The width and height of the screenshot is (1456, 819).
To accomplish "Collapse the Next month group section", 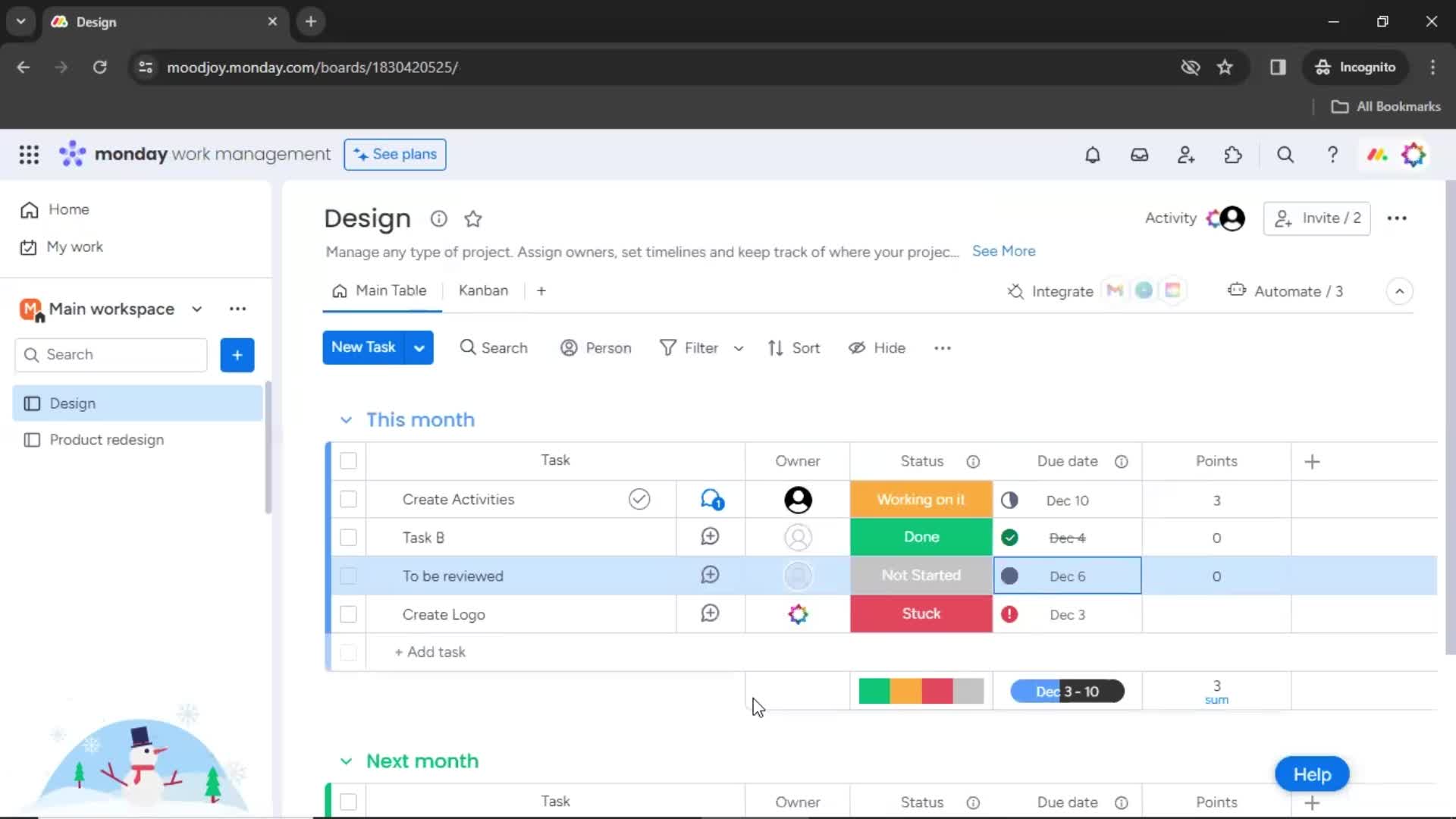I will (346, 761).
